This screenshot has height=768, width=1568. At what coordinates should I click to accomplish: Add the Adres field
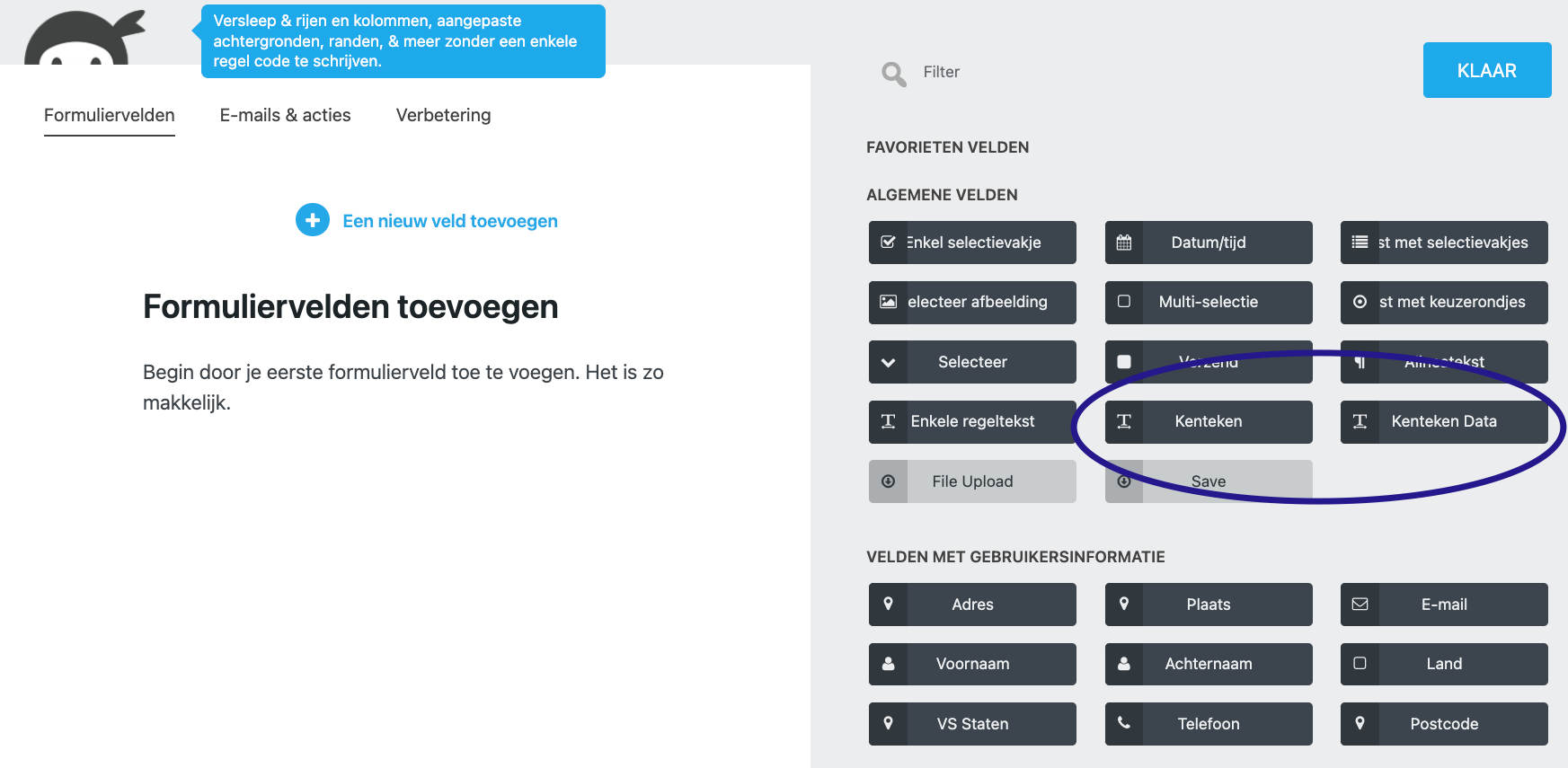pos(972,605)
